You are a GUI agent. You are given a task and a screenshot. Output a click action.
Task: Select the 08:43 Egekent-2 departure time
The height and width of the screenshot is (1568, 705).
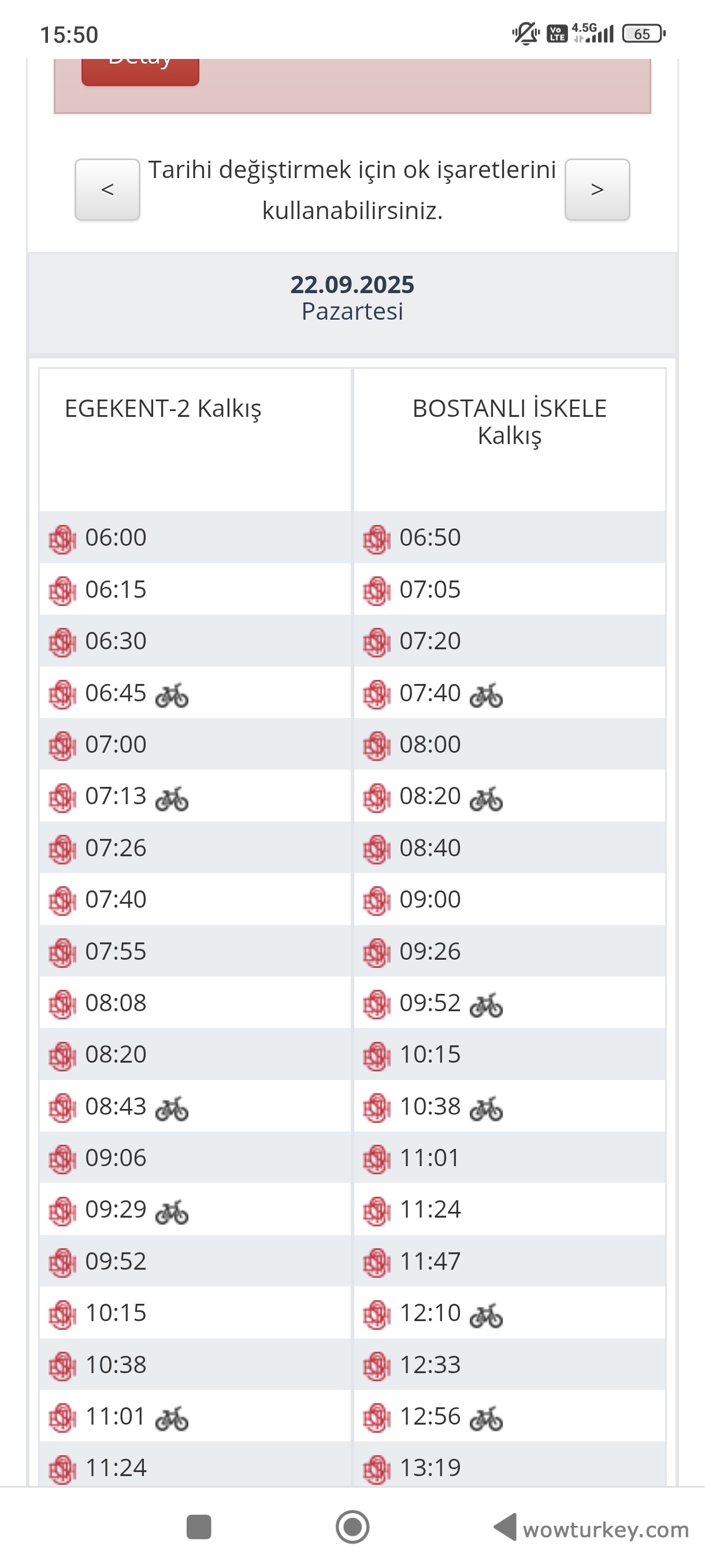pyautogui.click(x=116, y=1107)
